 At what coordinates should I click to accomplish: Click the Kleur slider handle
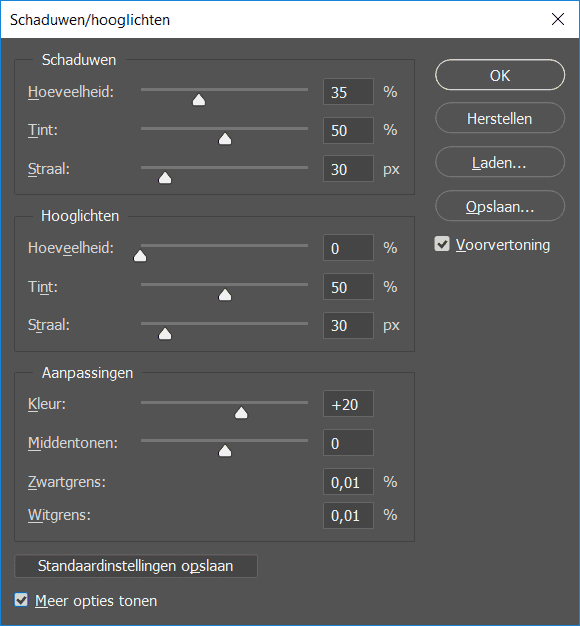click(241, 413)
